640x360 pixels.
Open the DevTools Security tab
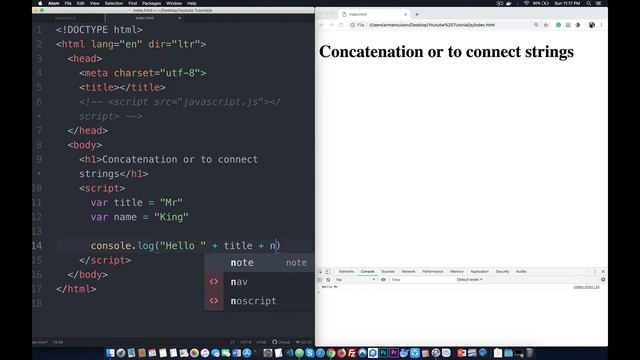(502, 271)
